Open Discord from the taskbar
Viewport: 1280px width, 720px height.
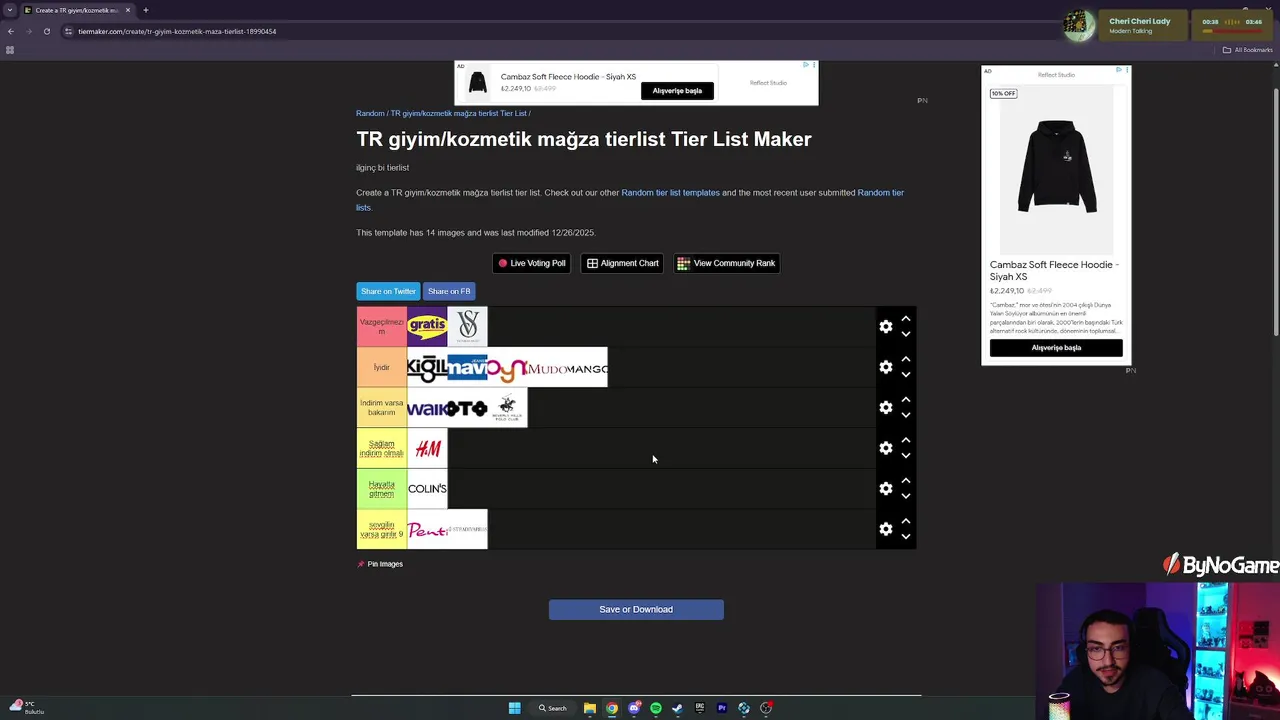point(634,708)
